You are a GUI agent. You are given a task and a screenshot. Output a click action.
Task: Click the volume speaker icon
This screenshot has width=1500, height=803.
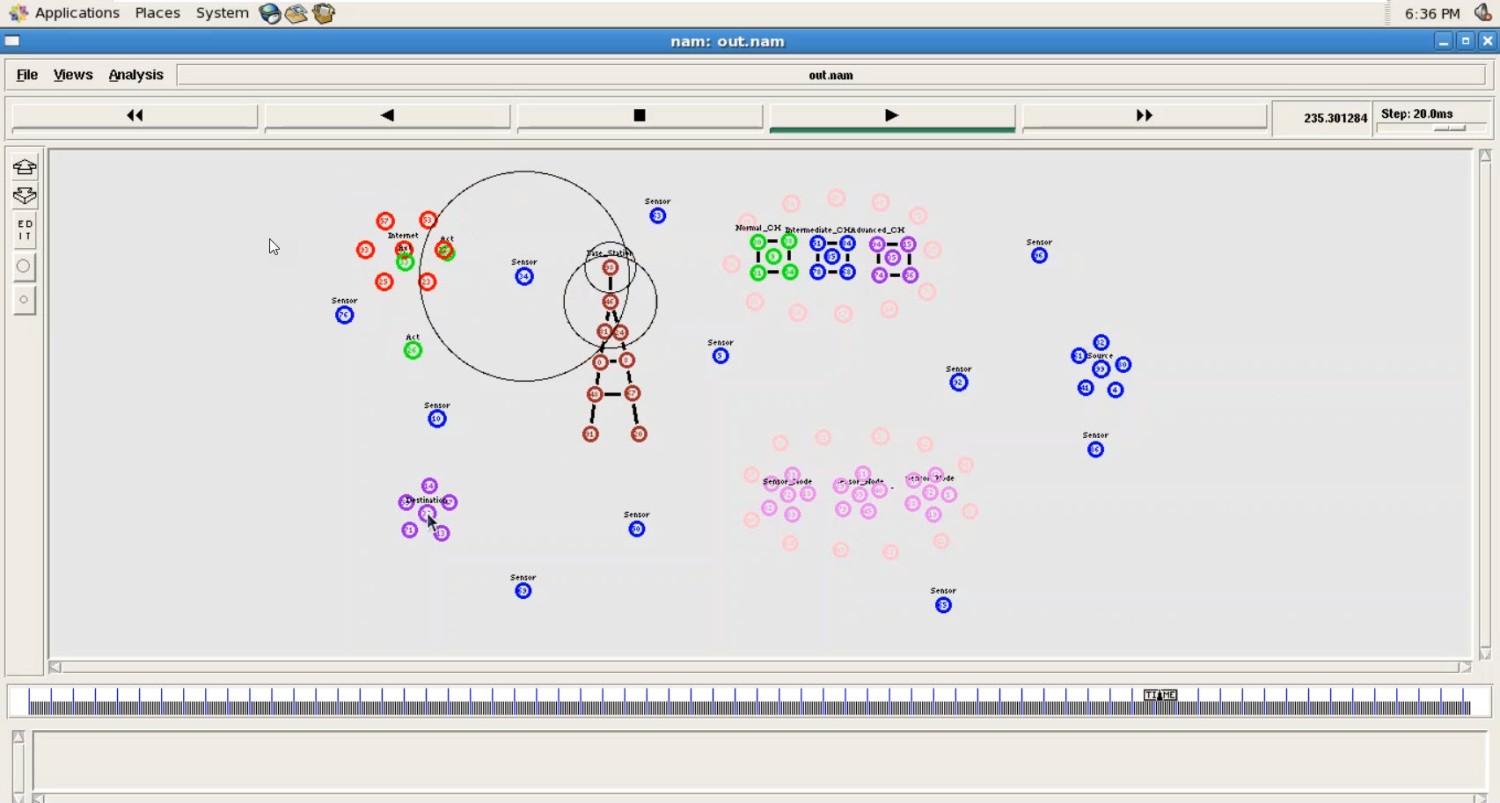[x=1482, y=13]
